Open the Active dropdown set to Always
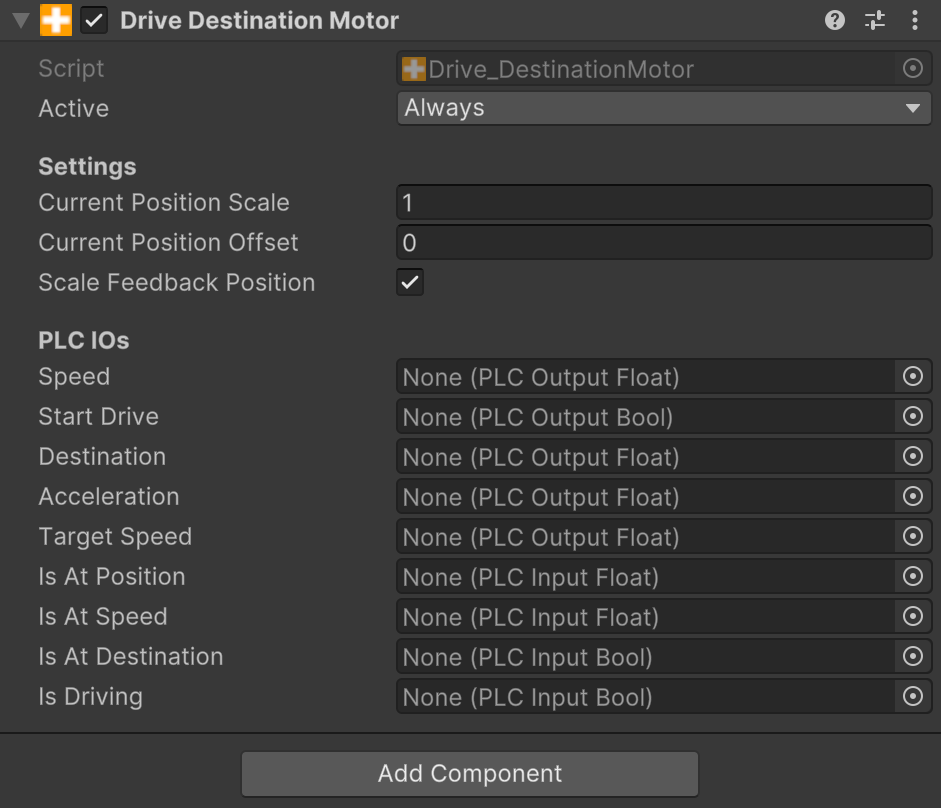This screenshot has width=941, height=808. pos(664,109)
